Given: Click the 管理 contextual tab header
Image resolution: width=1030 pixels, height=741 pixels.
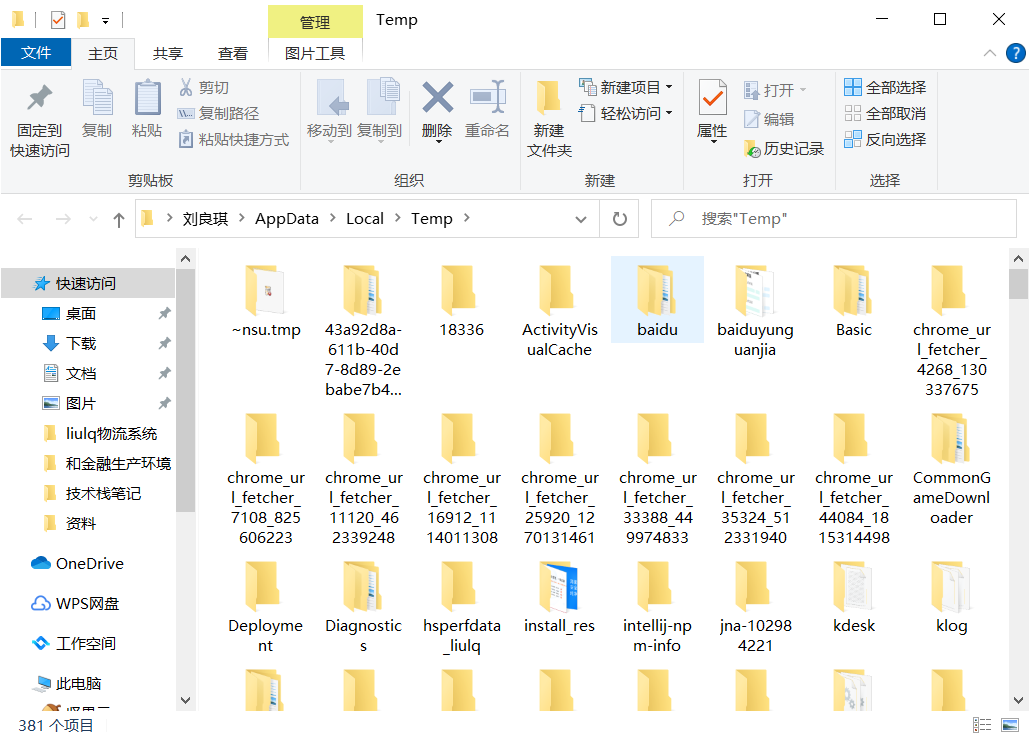Looking at the screenshot, I should pyautogui.click(x=315, y=22).
